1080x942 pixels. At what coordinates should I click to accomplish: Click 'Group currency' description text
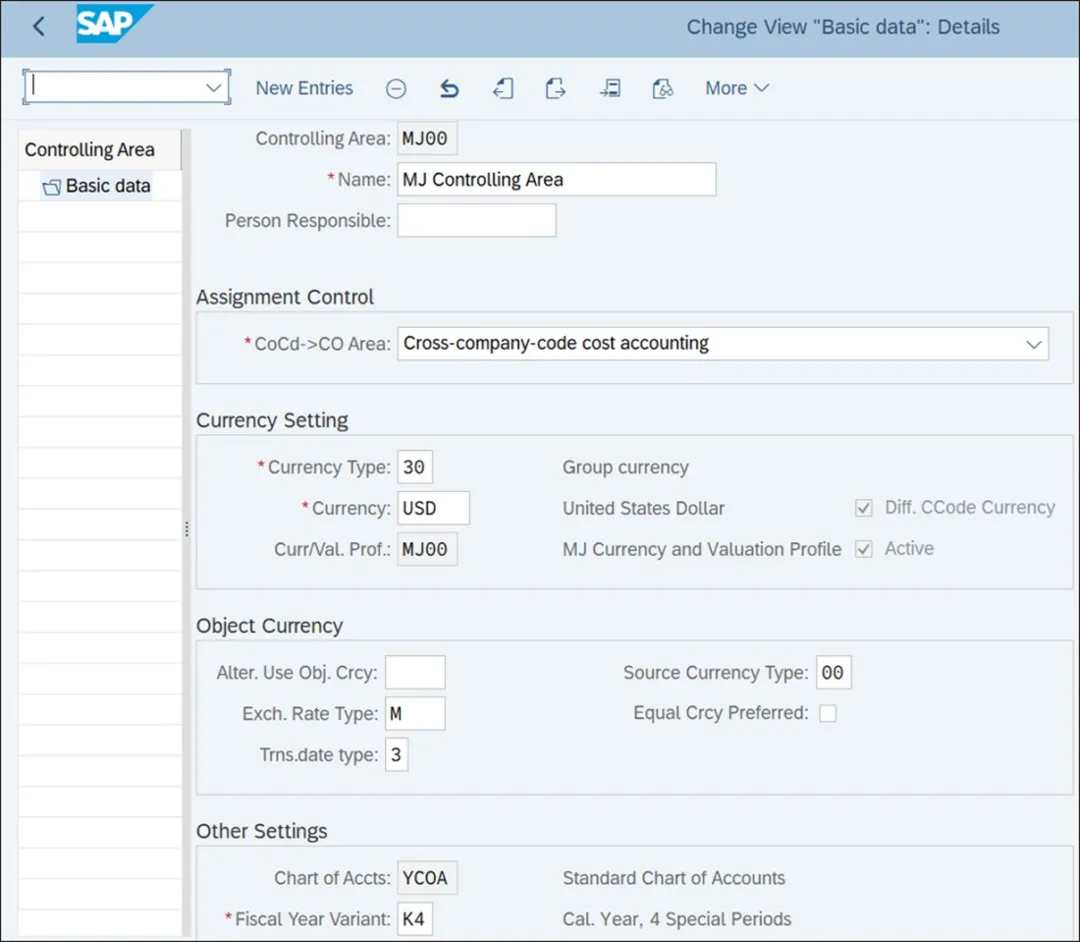coord(625,467)
